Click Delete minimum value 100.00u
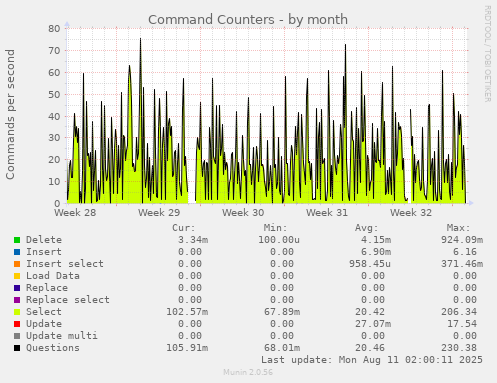Screen dimensions: 497x383 click(279, 240)
